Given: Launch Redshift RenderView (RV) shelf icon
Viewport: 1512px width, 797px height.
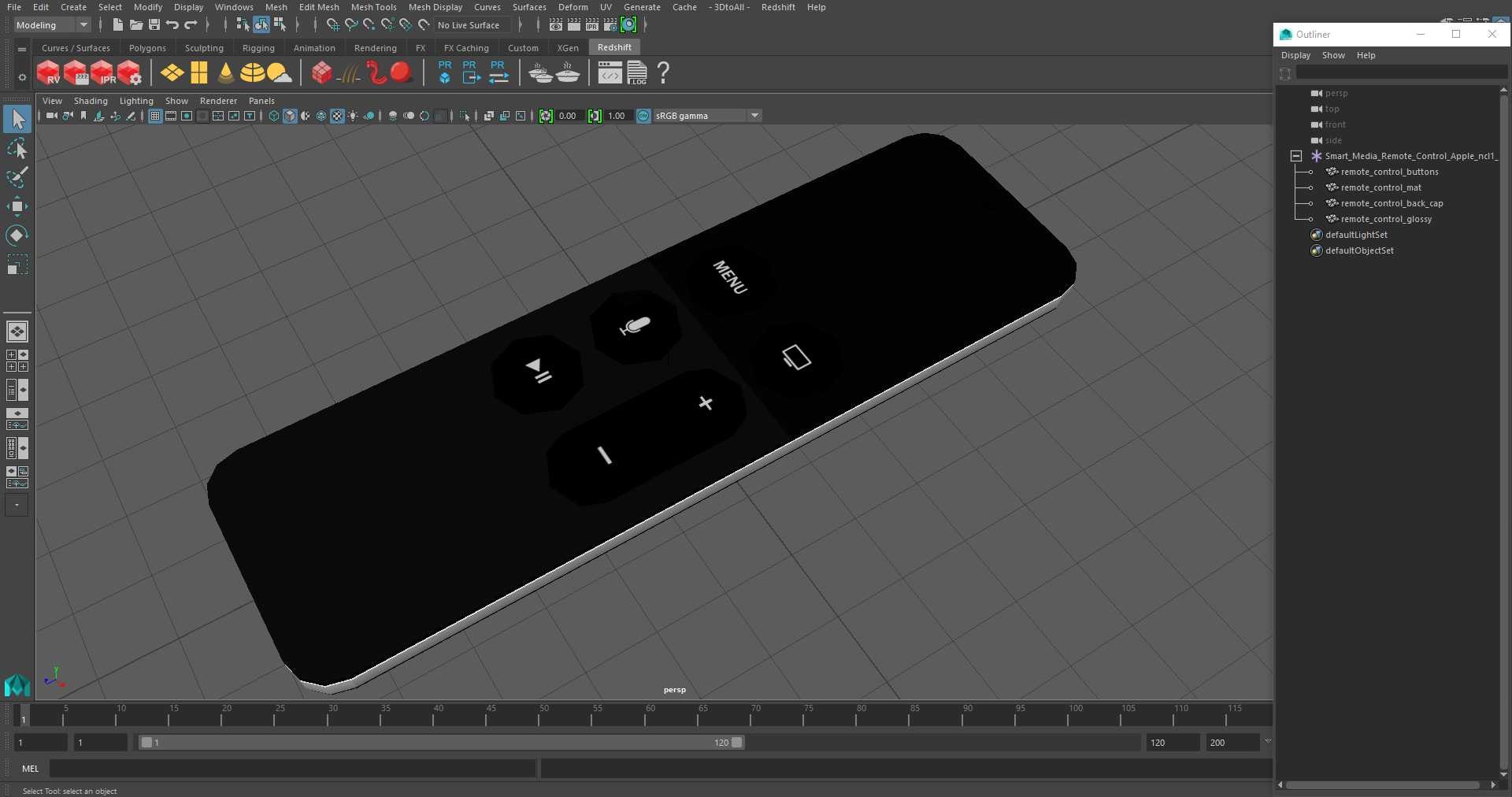Looking at the screenshot, I should pyautogui.click(x=49, y=73).
